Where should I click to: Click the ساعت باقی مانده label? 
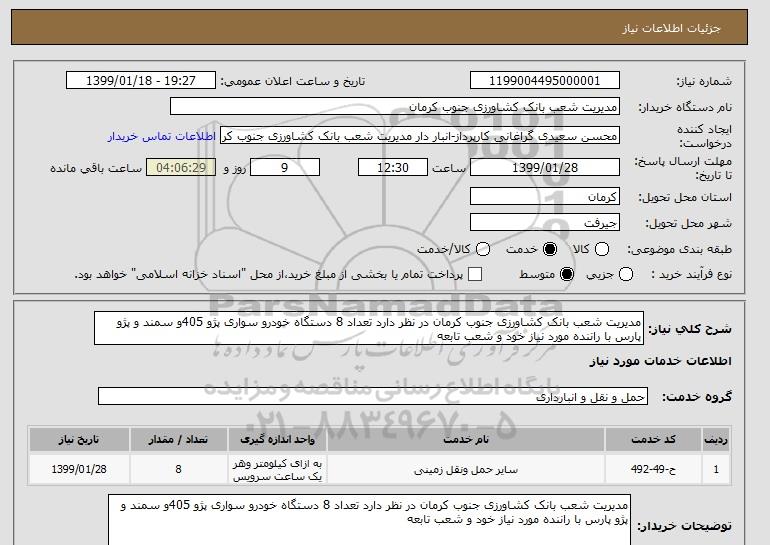tap(96, 168)
